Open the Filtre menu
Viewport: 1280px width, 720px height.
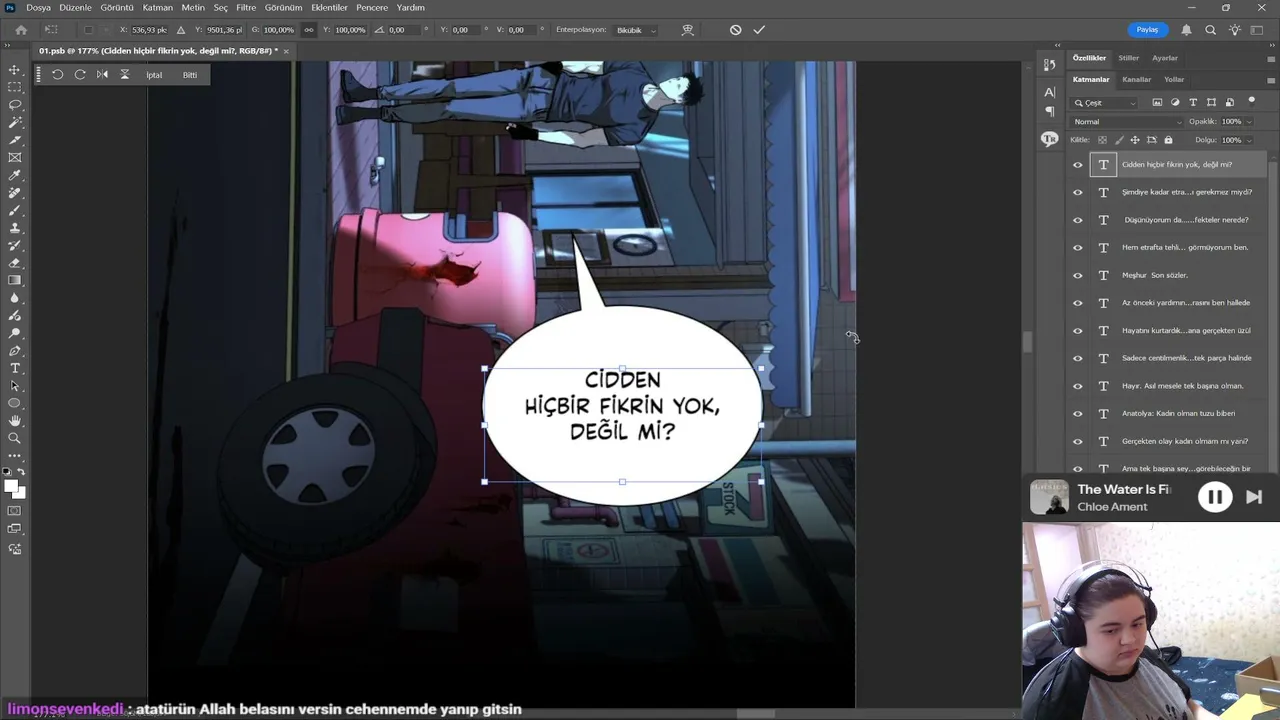pos(246,8)
